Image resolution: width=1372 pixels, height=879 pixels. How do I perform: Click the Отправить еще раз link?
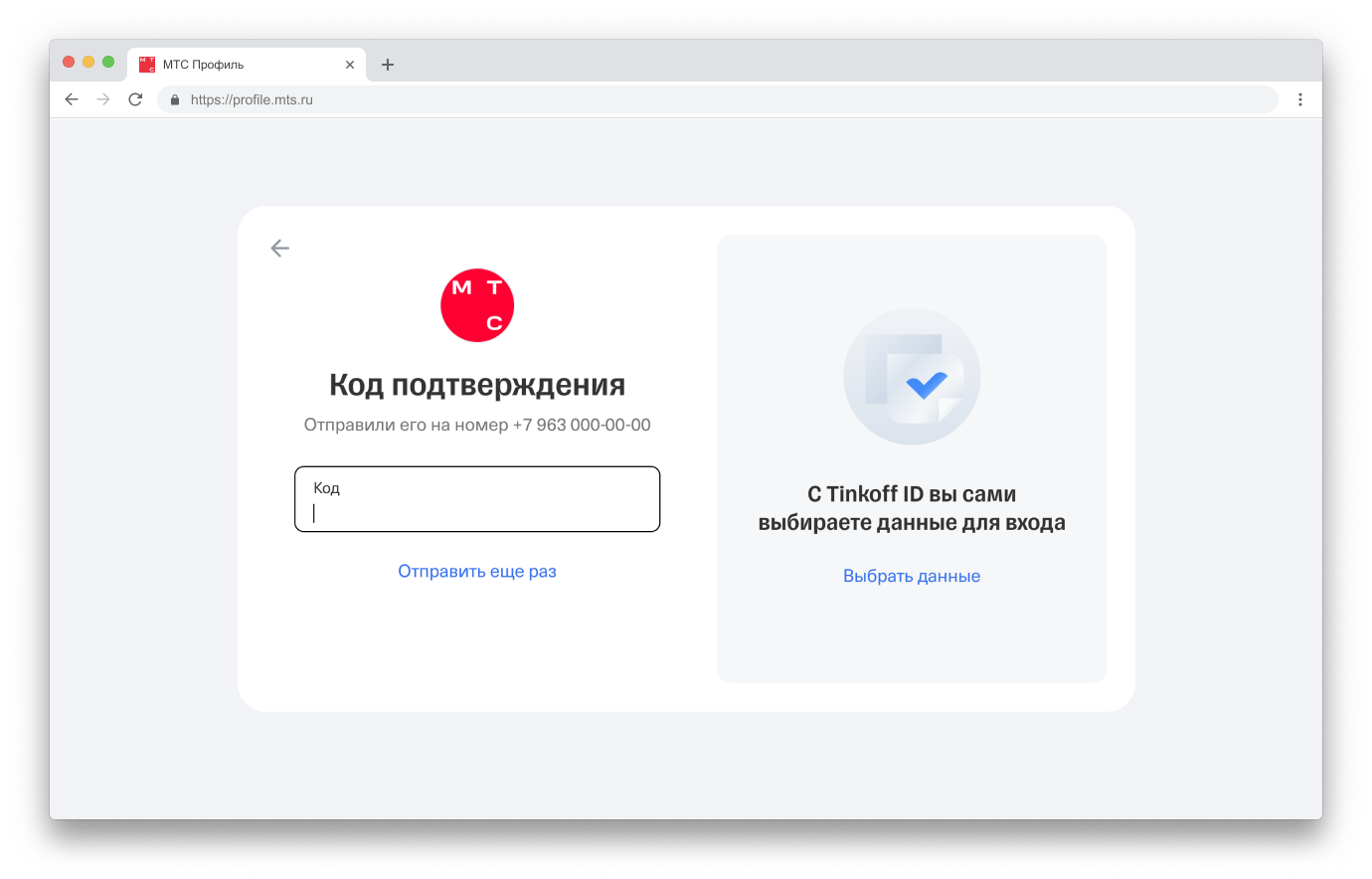click(477, 571)
